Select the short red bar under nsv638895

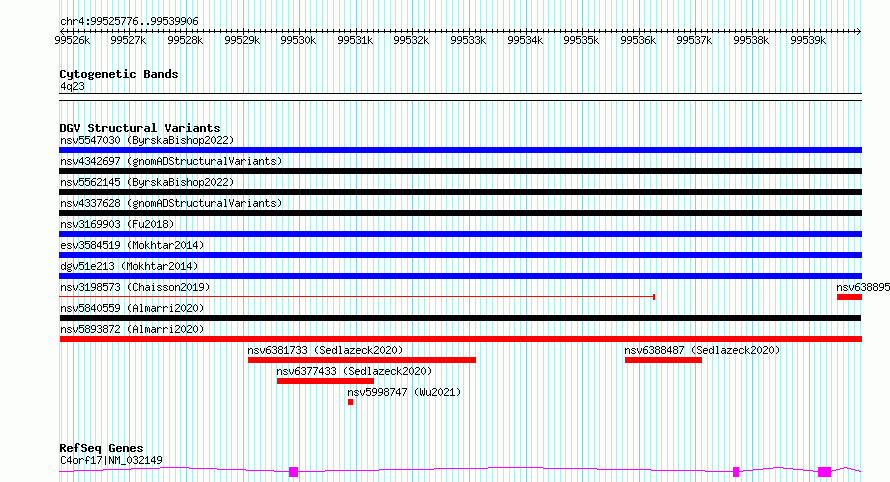[849, 297]
